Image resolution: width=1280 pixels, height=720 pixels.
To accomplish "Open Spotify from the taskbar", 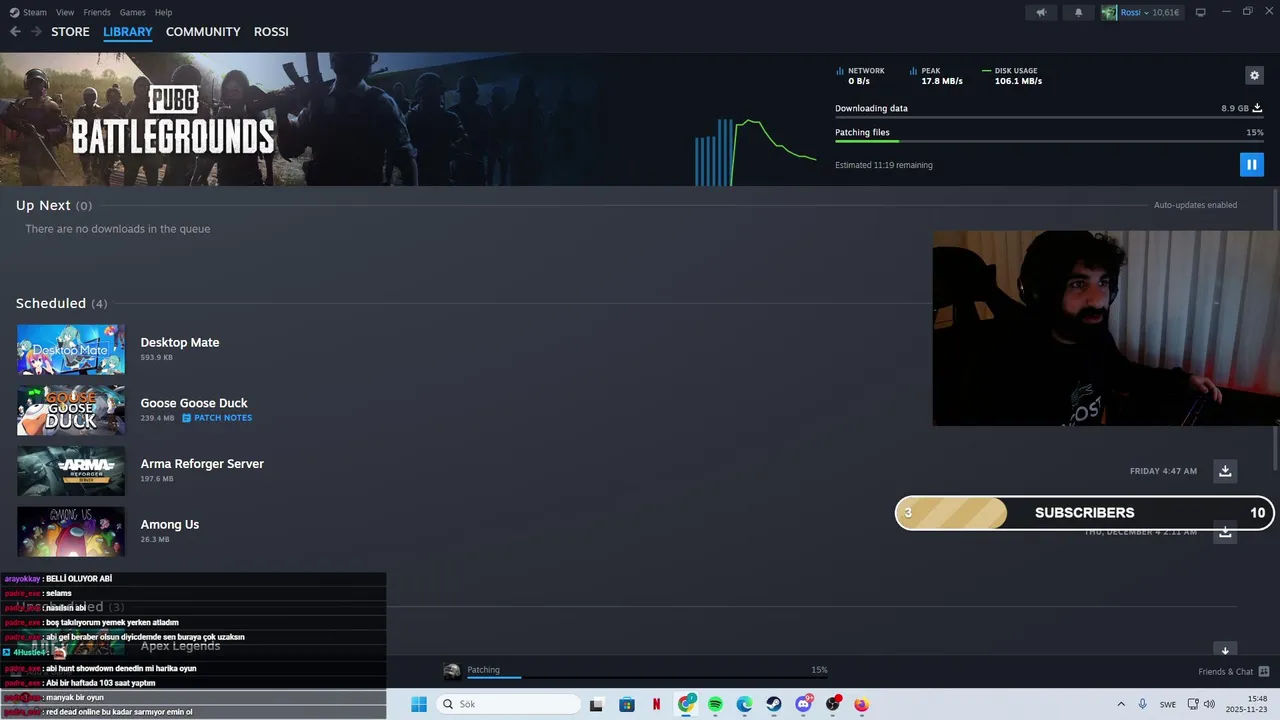I will [715, 704].
